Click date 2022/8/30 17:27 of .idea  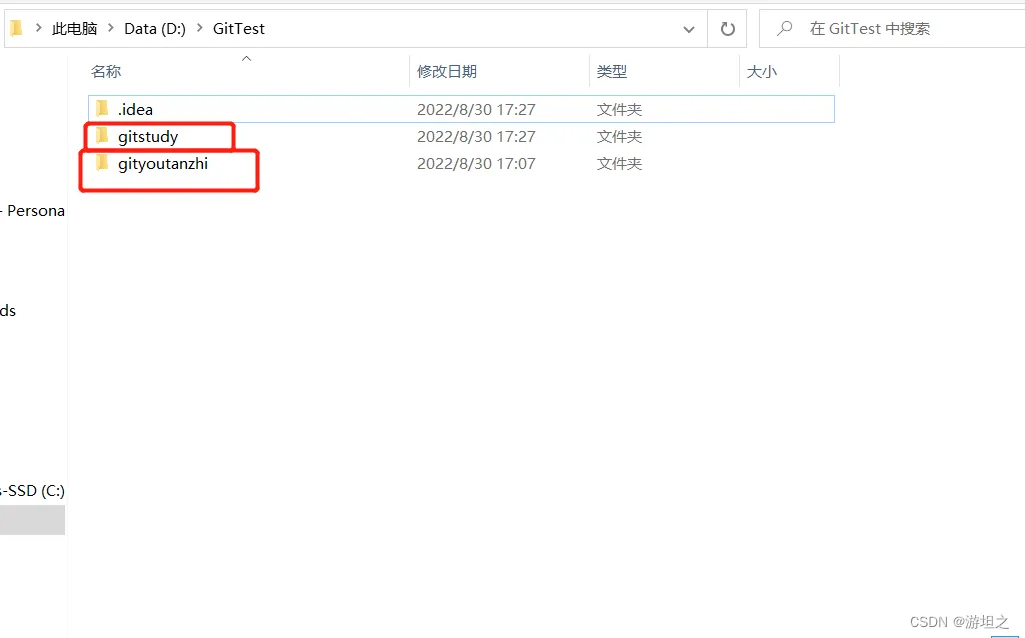[476, 109]
